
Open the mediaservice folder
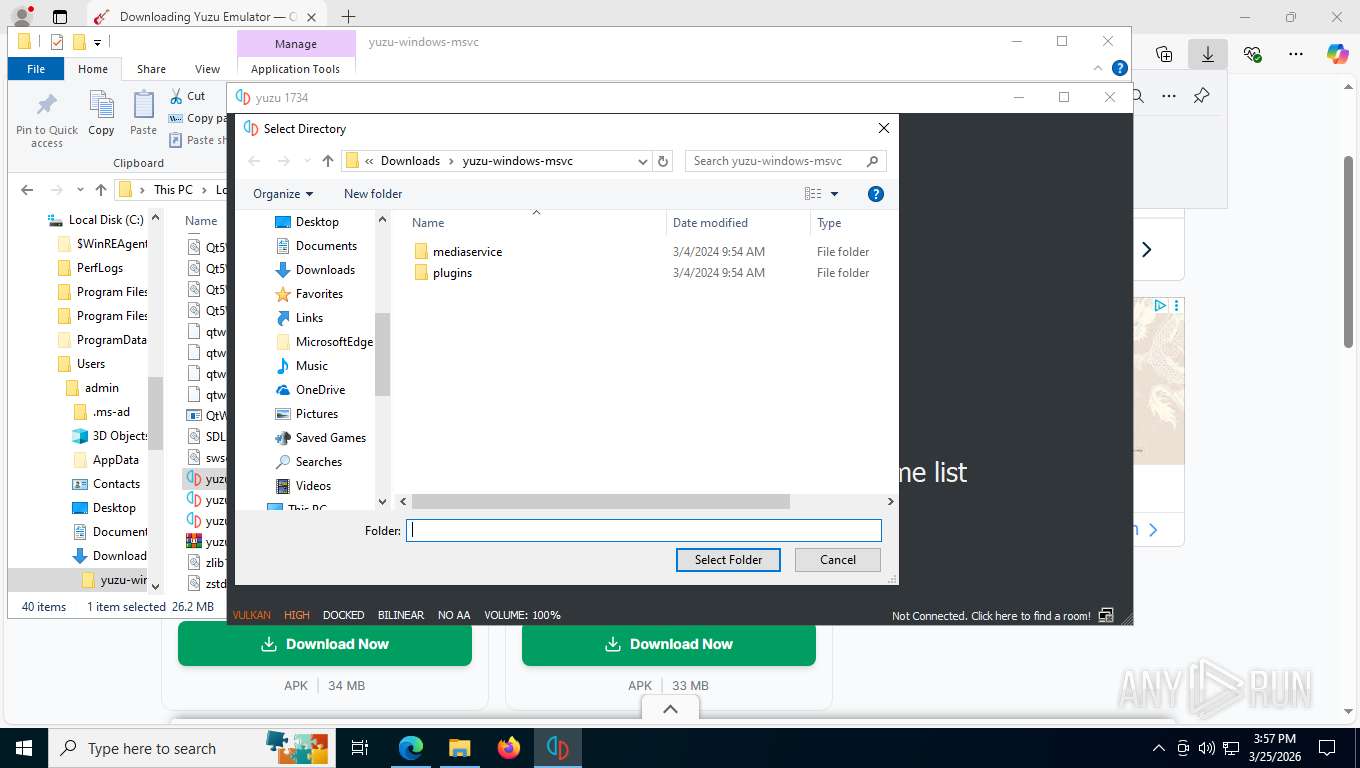point(467,252)
